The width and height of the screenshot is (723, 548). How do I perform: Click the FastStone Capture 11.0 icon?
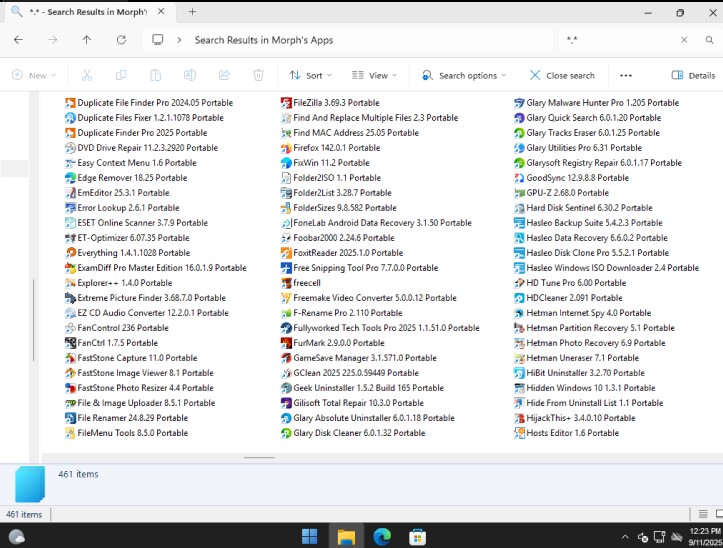70,358
